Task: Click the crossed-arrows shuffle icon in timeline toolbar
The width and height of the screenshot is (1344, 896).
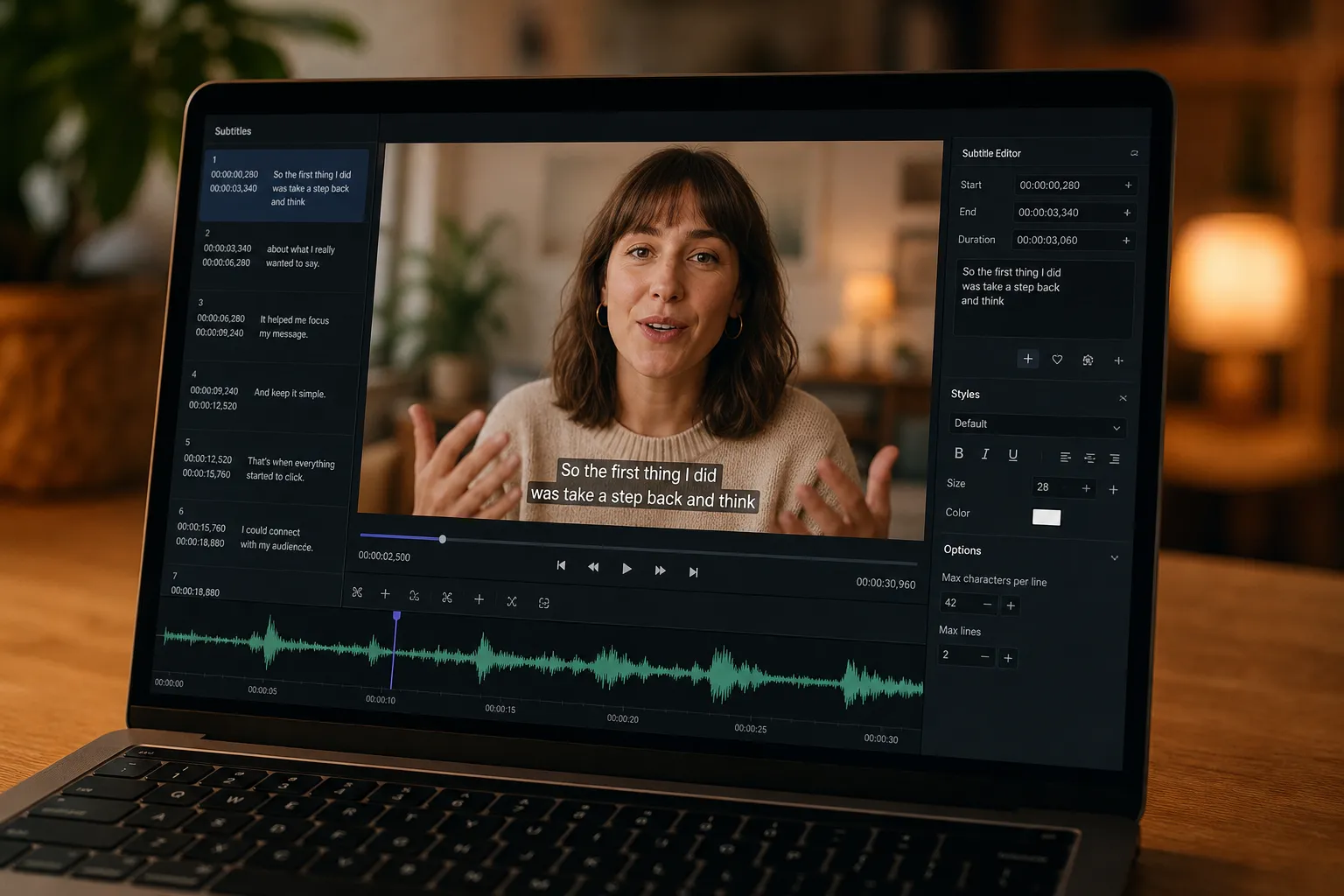Action: tap(512, 601)
